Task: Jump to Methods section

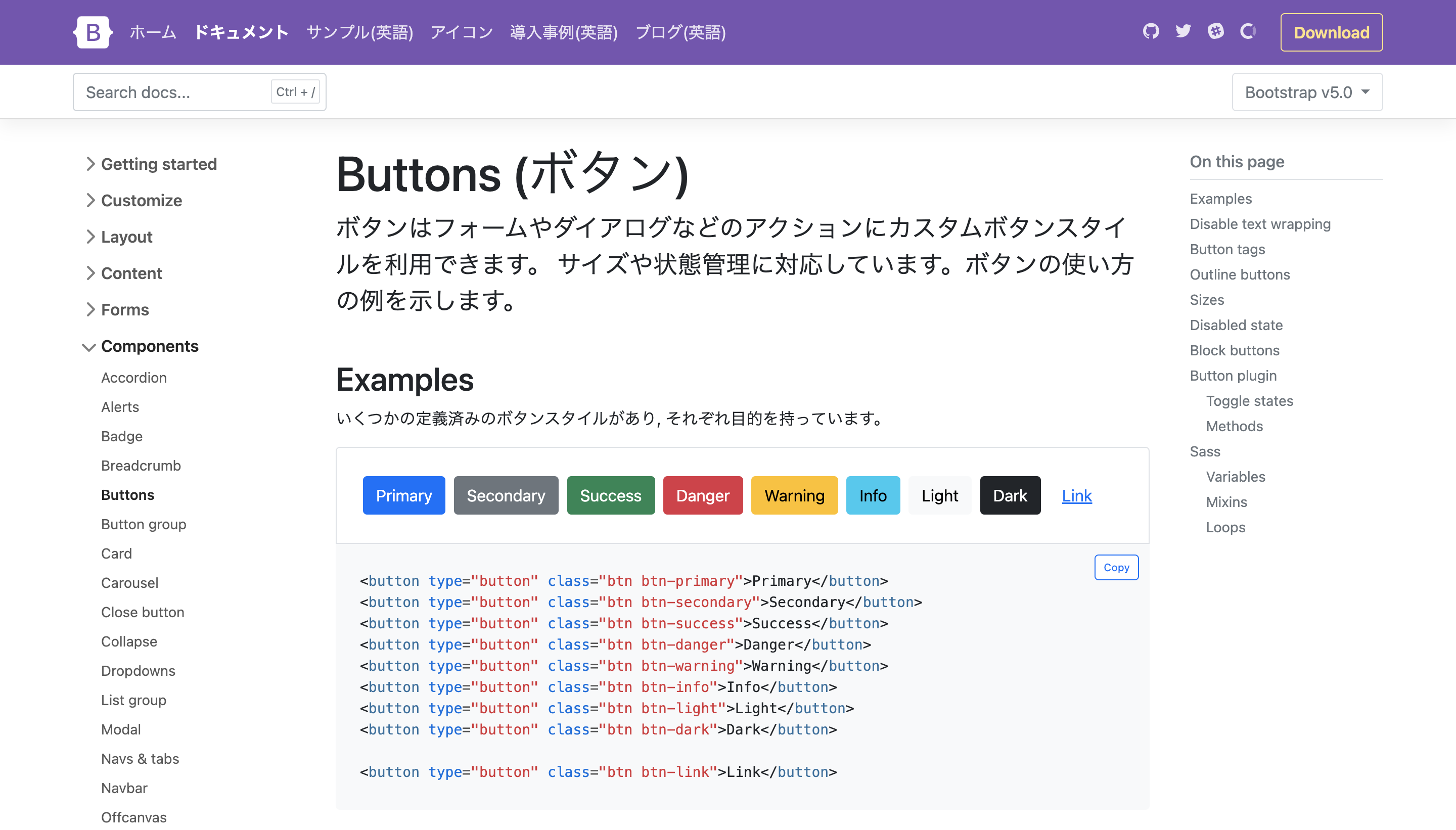Action: coord(1234,427)
